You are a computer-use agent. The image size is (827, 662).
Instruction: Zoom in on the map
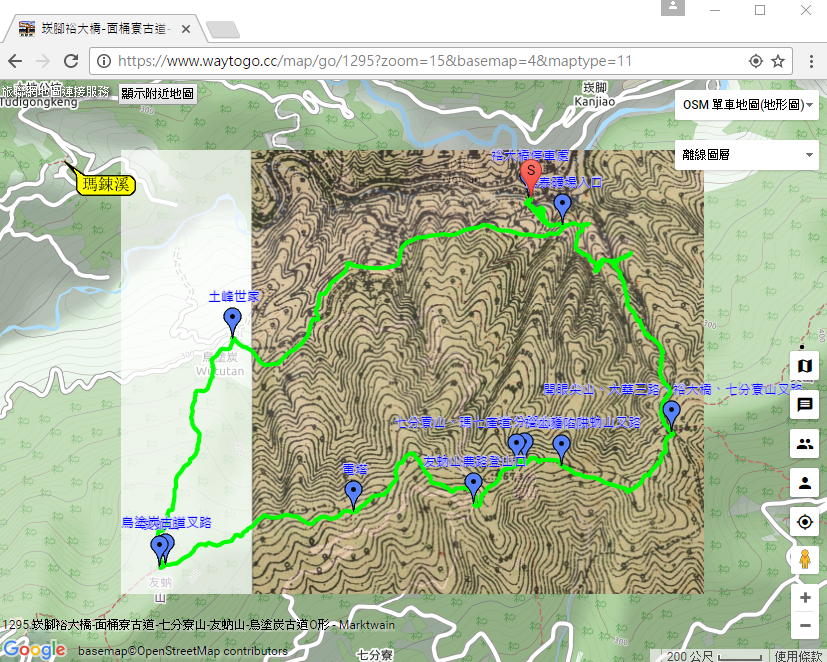[805, 598]
